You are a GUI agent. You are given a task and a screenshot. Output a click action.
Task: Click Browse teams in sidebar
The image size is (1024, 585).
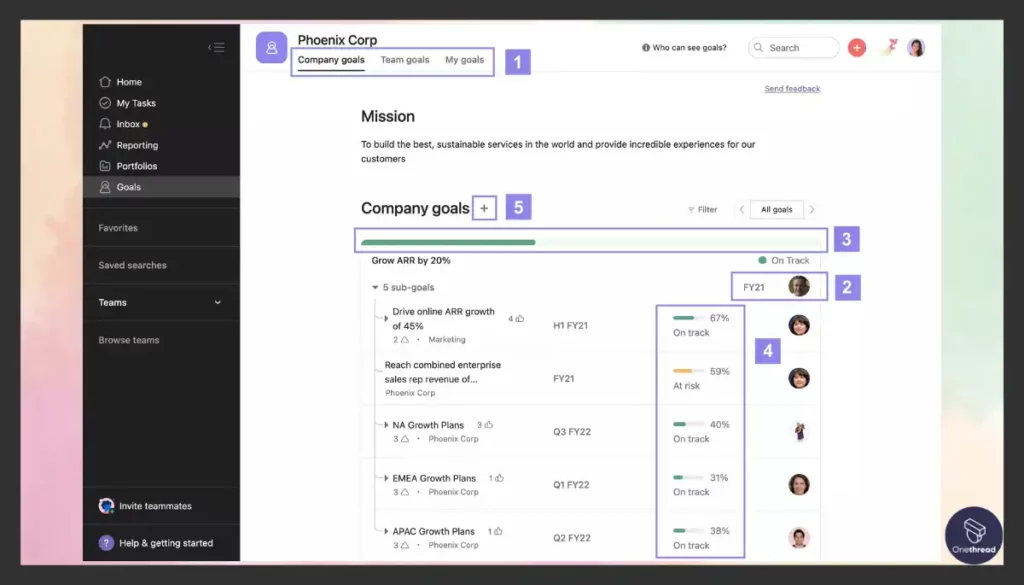[129, 340]
